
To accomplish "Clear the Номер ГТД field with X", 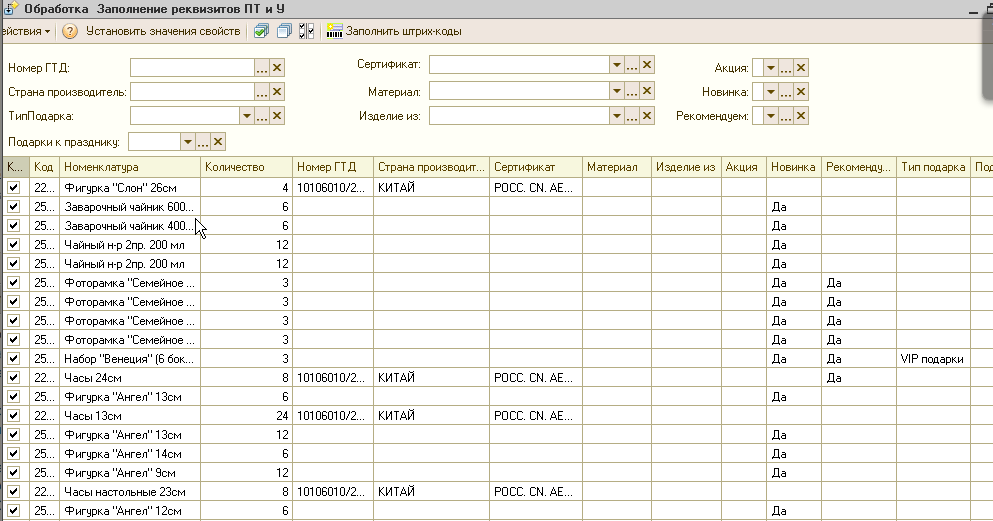I will (278, 68).
